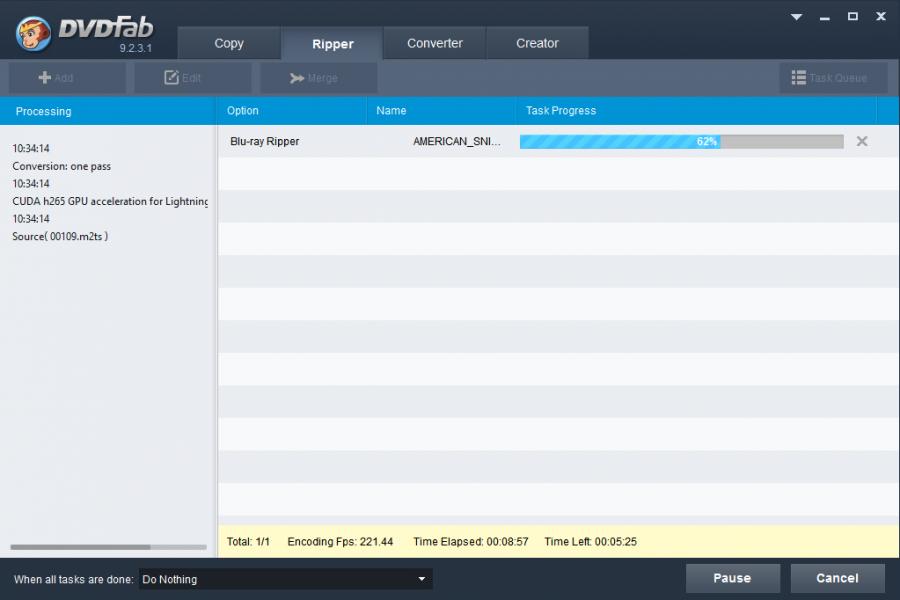Click the Edit toolbar button

click(193, 78)
